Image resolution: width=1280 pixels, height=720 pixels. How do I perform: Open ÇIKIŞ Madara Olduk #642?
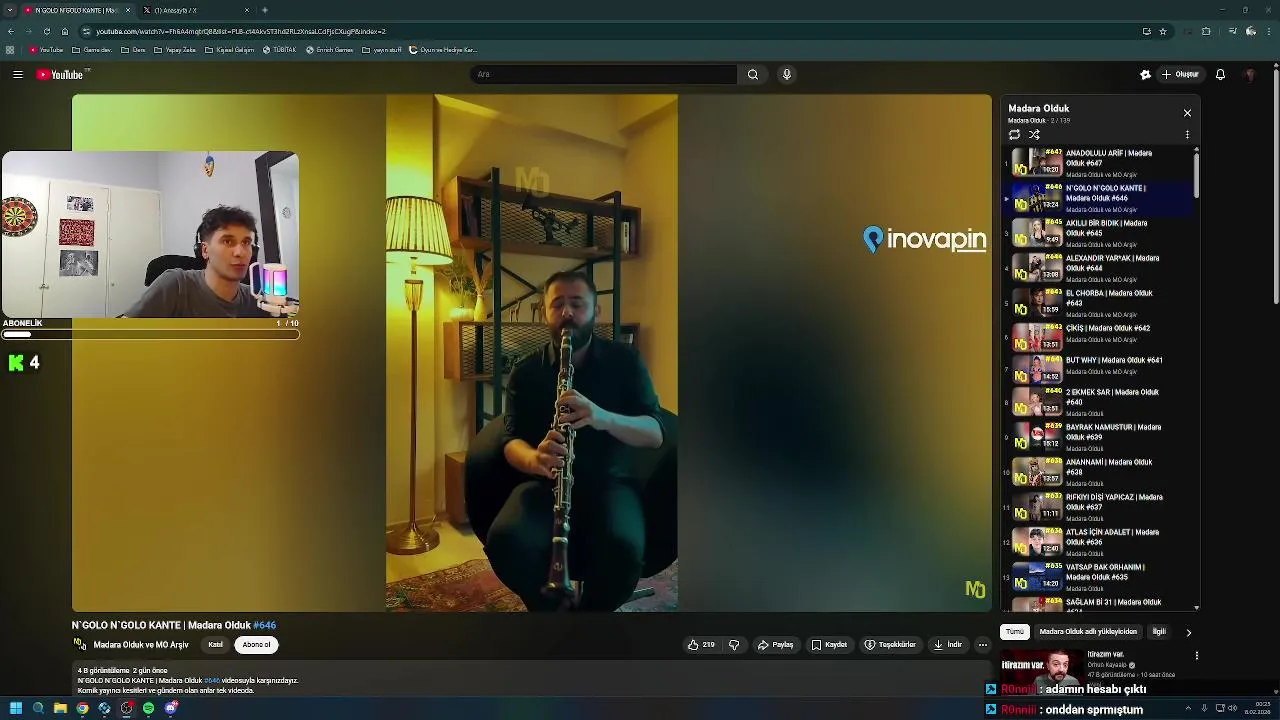point(1098,335)
